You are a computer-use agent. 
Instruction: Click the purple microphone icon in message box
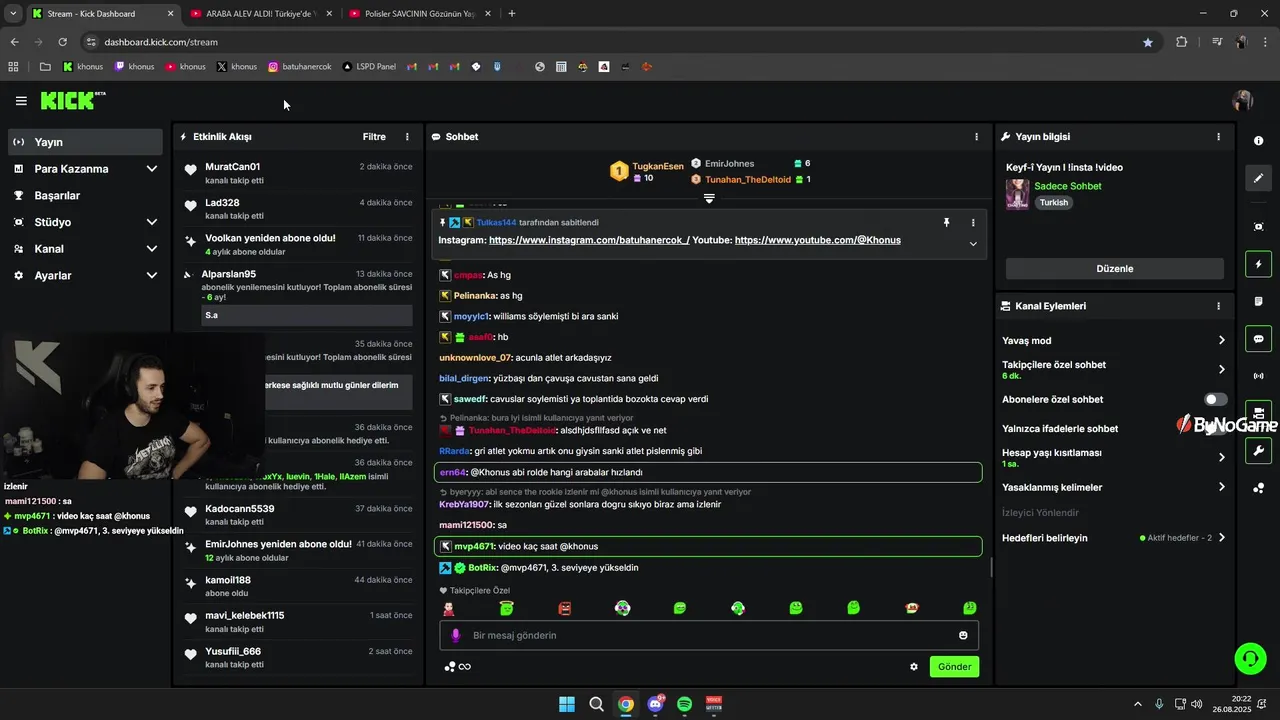click(456, 635)
